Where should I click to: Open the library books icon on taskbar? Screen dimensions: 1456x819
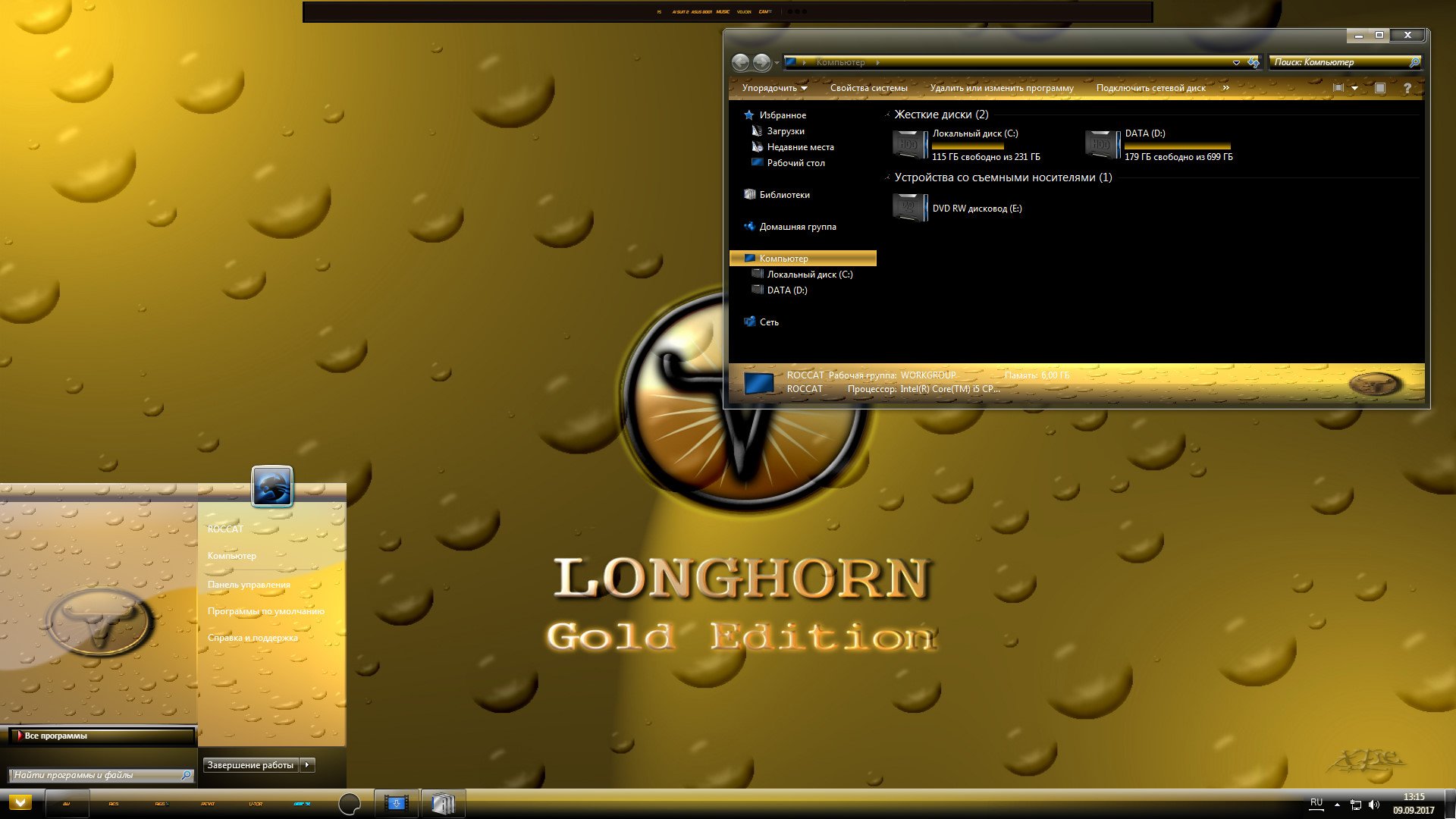pos(443,803)
